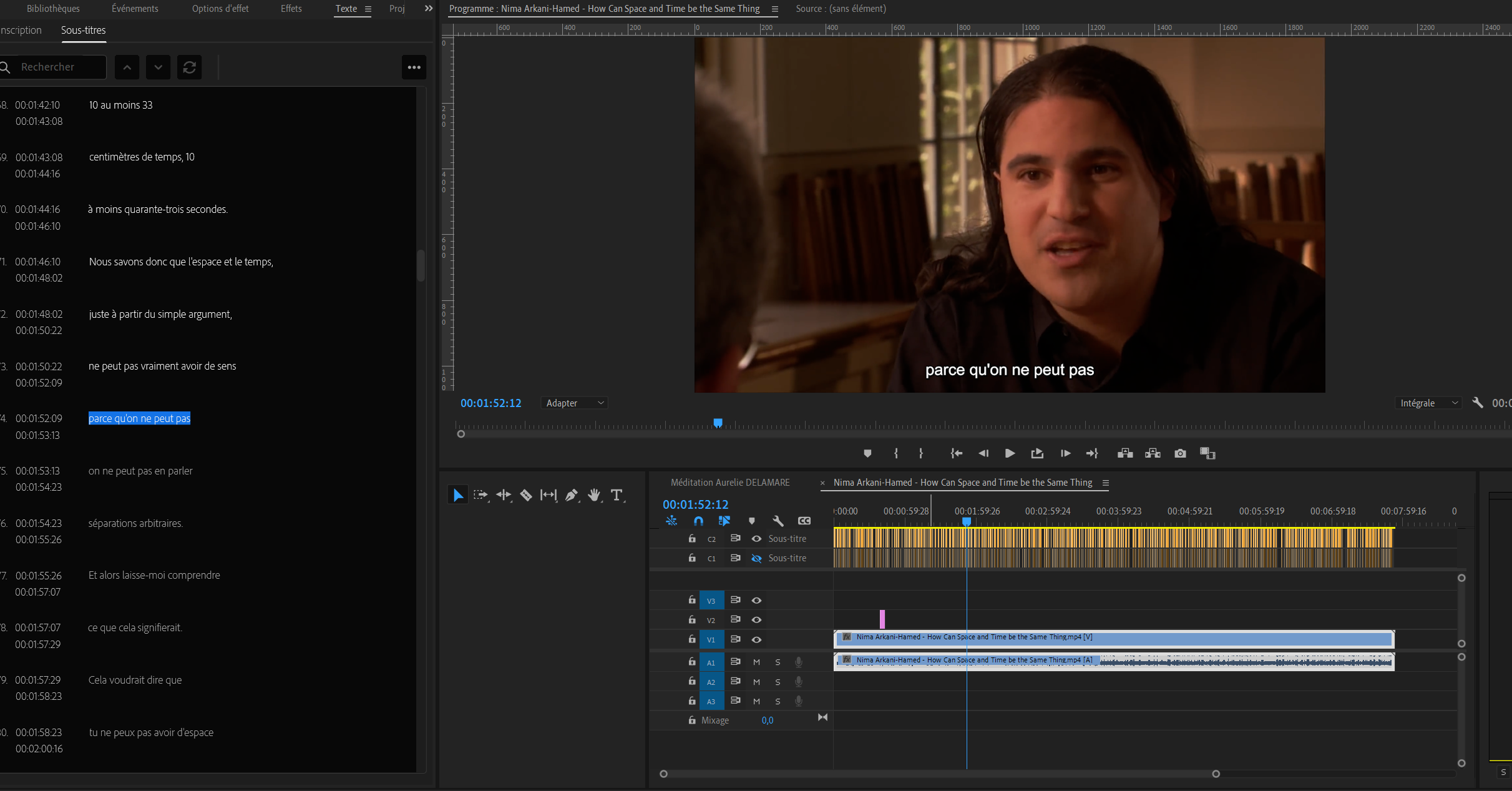Open the Intégrale playback resolution dropdown
The image size is (1512, 791).
coord(1428,403)
